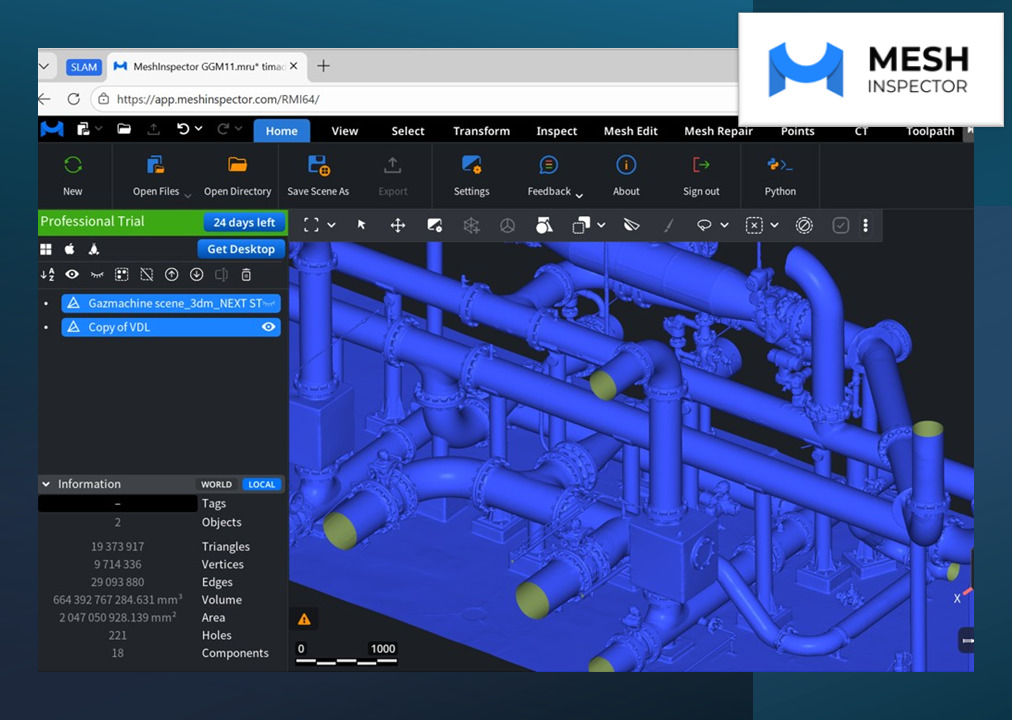Select the arrow selection tool in the toolbar
This screenshot has width=1012, height=720.
coord(359,224)
